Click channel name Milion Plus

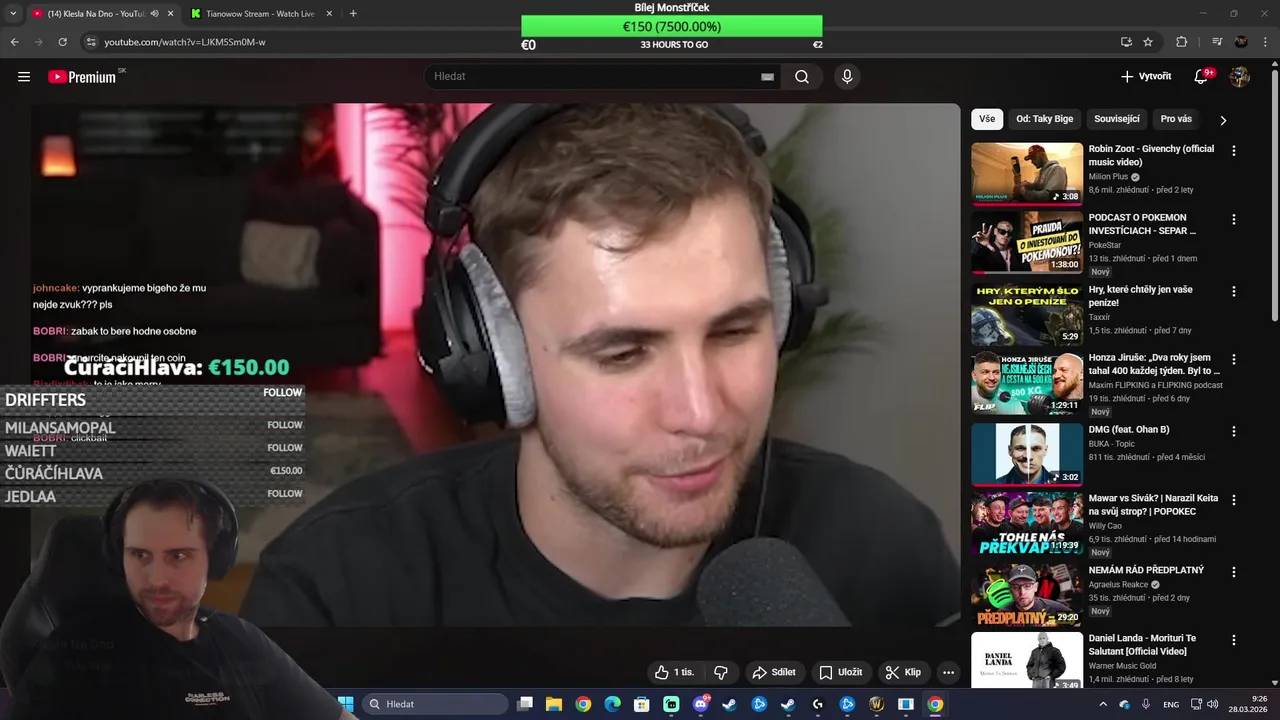click(x=1108, y=176)
